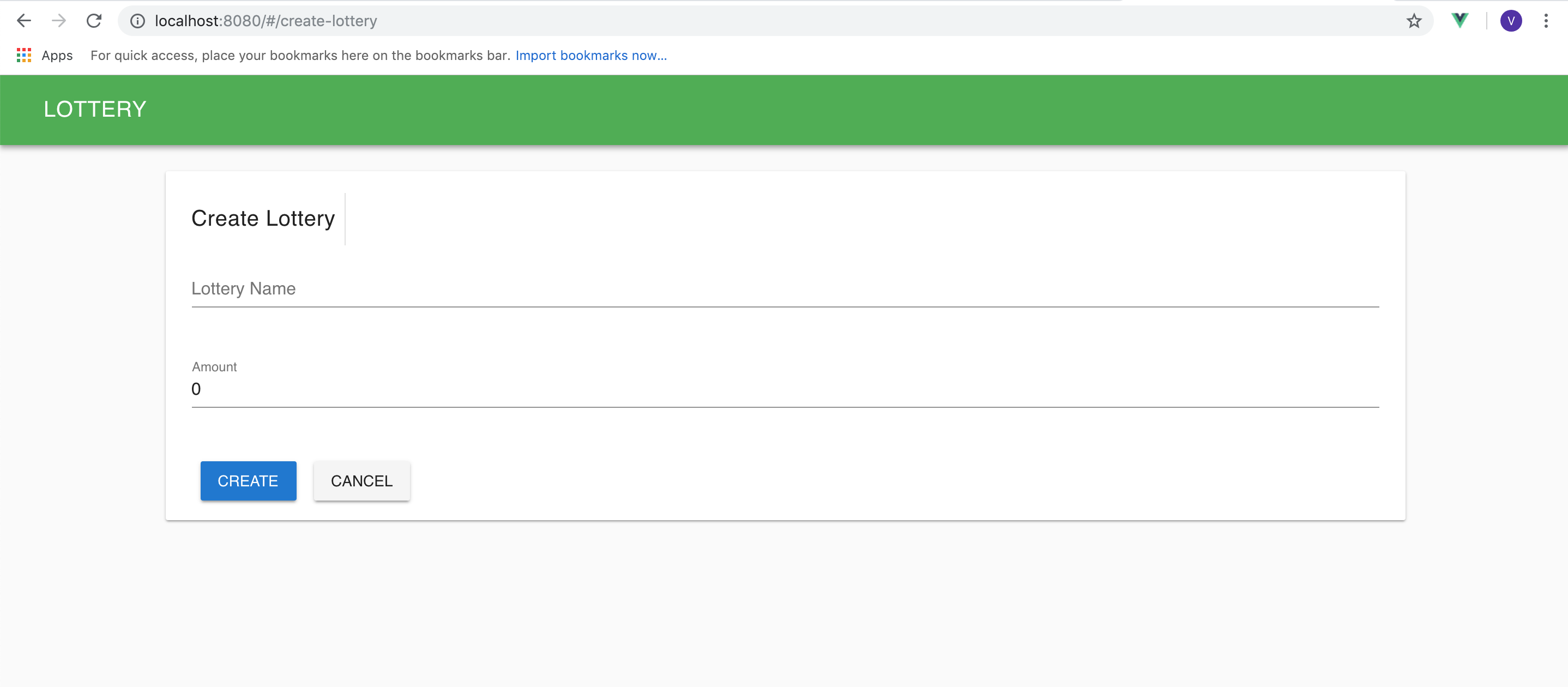Viewport: 1568px width, 687px height.
Task: Click the purple V profile avatar
Action: 1511,21
